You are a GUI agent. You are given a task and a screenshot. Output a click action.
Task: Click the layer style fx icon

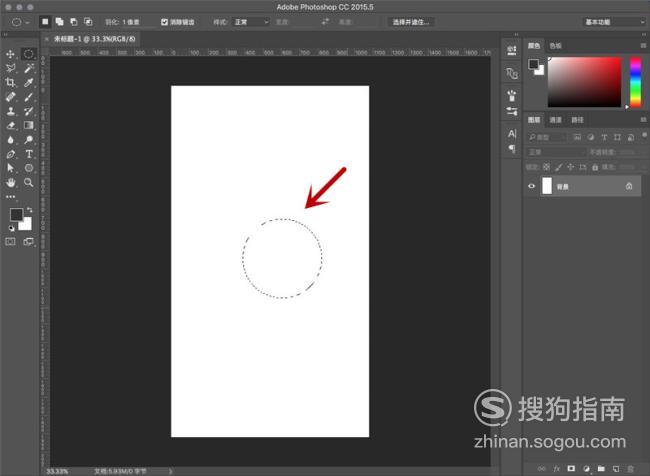556,469
